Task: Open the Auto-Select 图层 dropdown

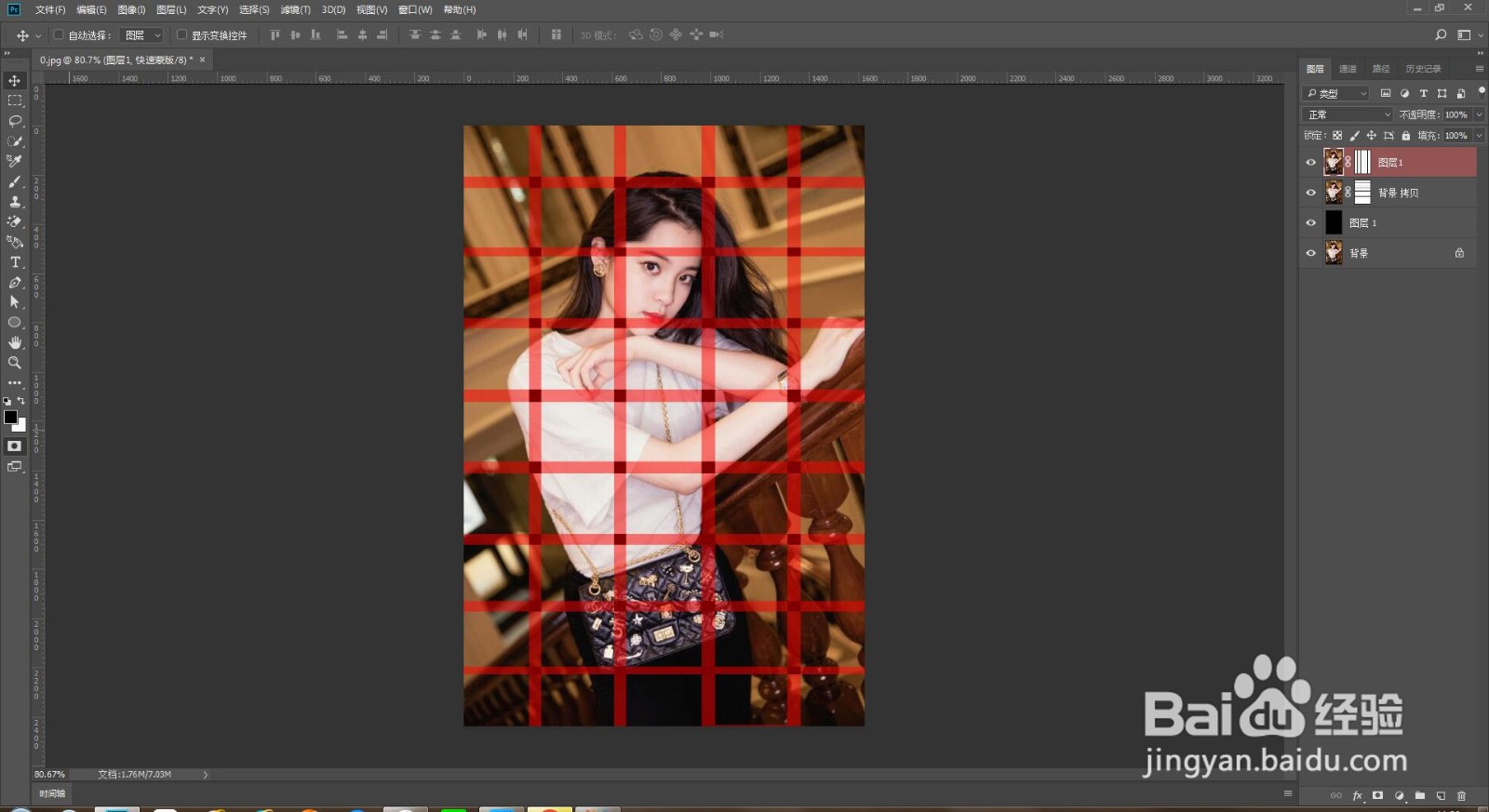Action: (x=142, y=35)
